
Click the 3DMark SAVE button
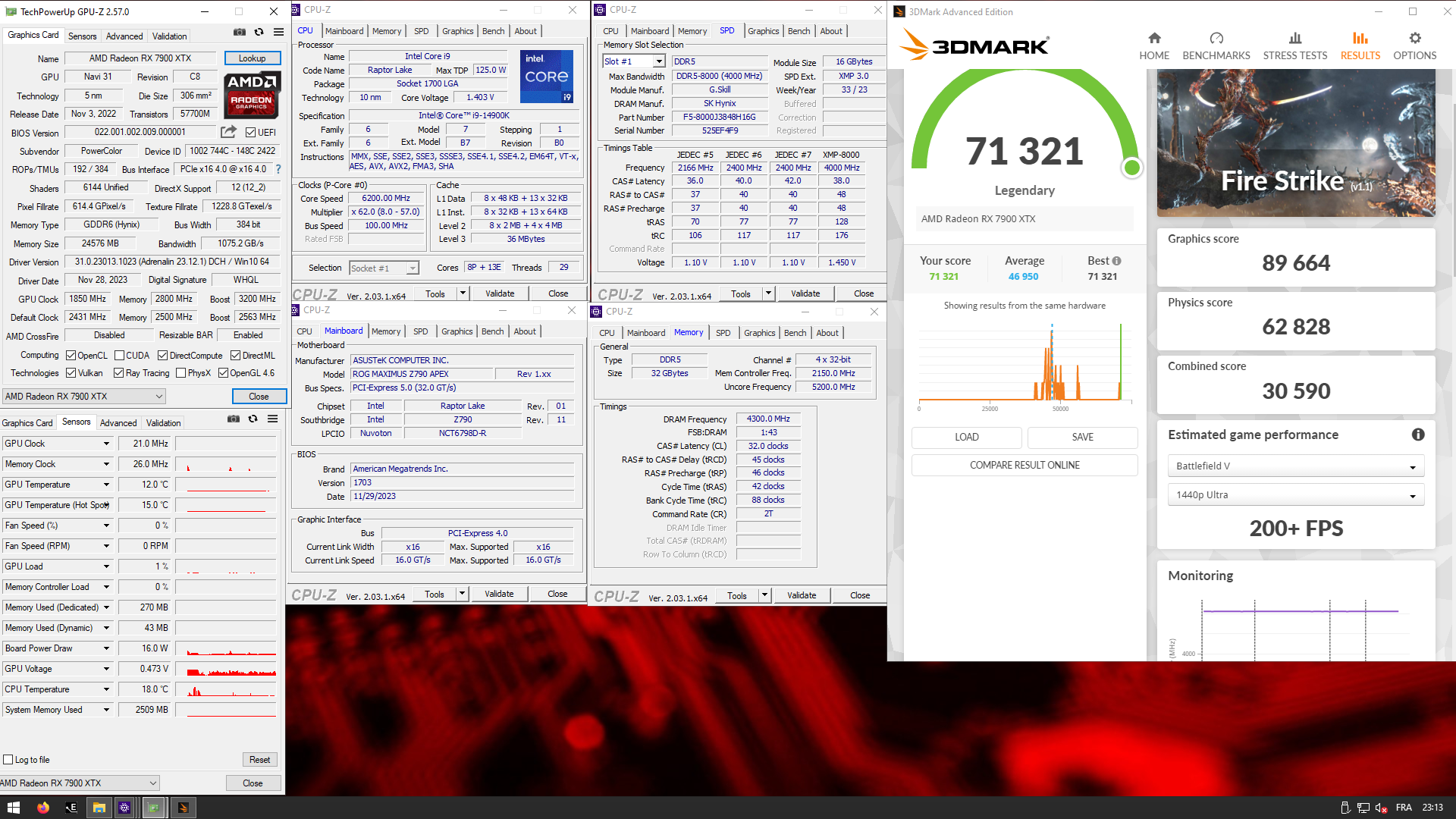pos(1083,437)
